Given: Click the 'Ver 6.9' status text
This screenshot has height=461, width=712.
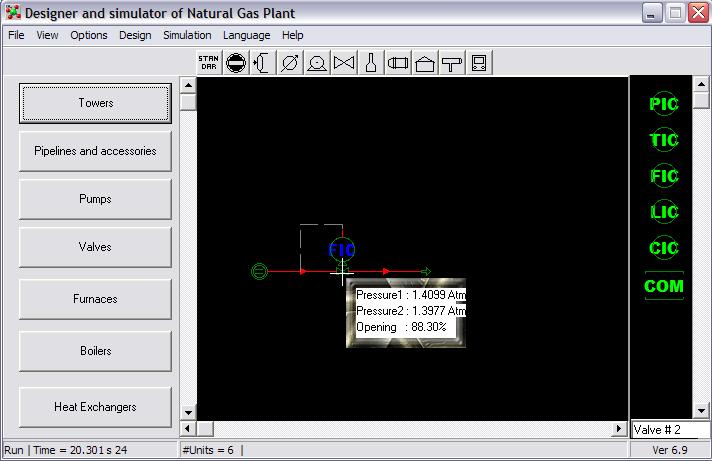Looking at the screenshot, I should (x=670, y=450).
